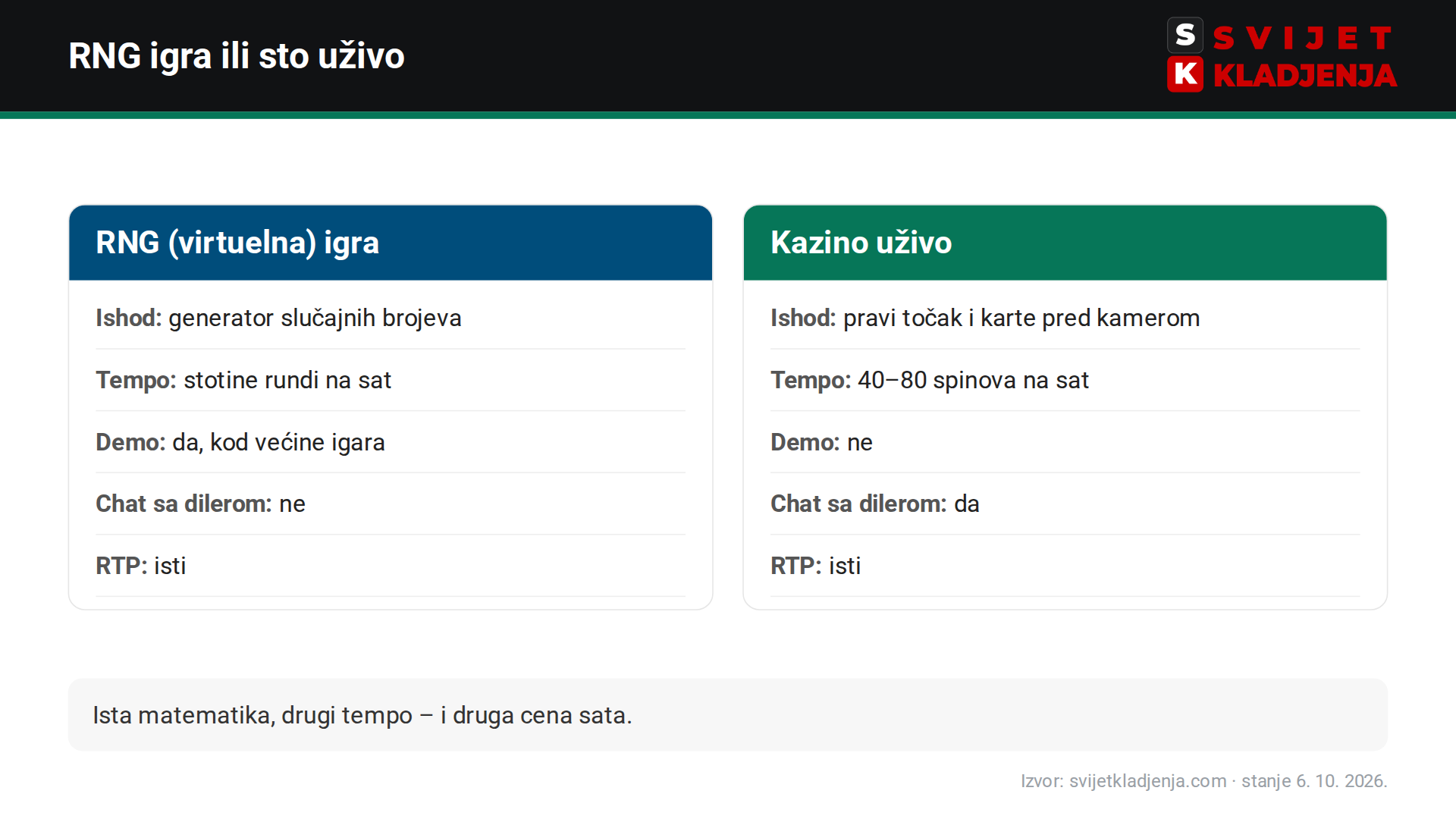Select "Ishod: generator slučajnih brojeva" row
This screenshot has width=1456, height=819.
(x=391, y=318)
